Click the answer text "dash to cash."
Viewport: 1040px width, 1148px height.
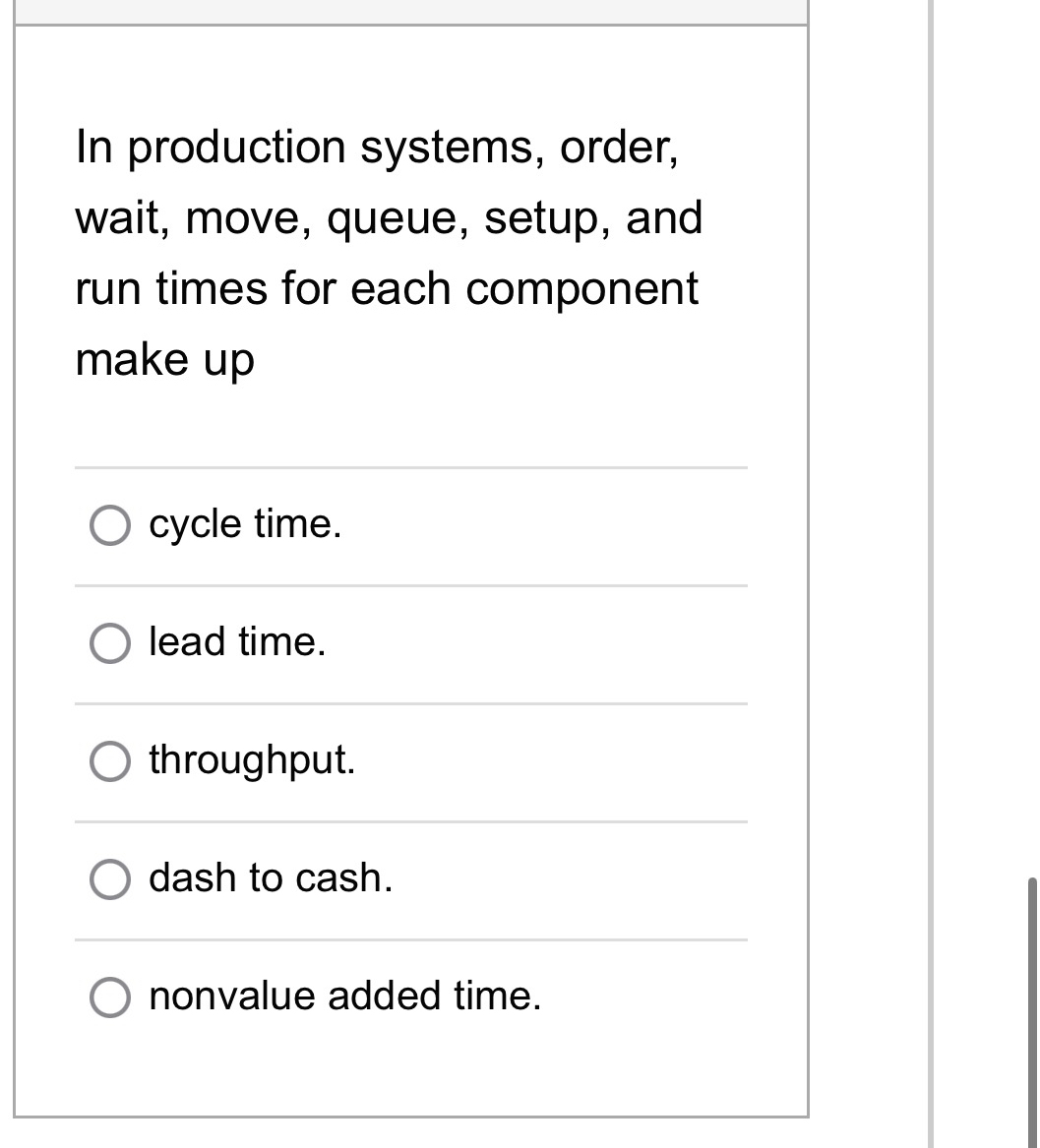coord(271,878)
